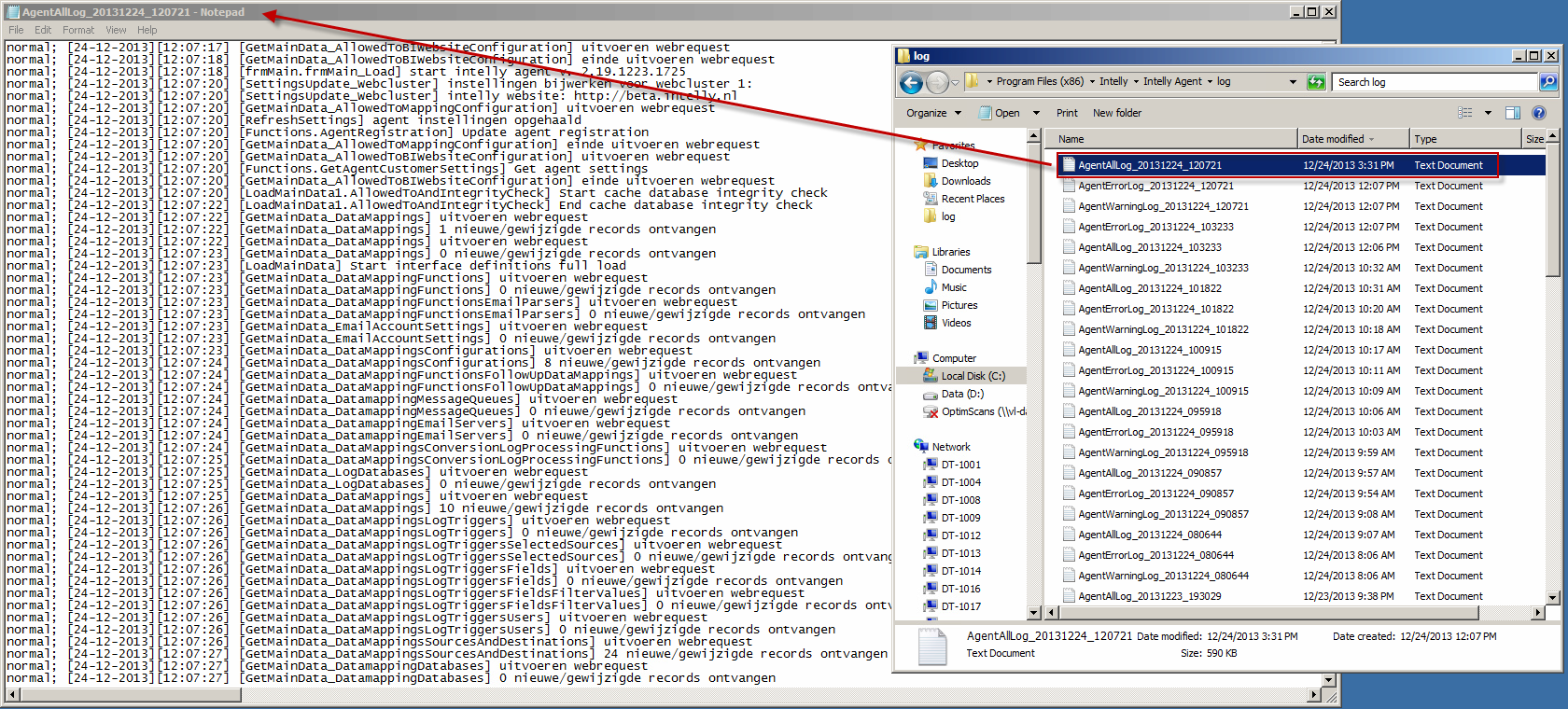The height and width of the screenshot is (709, 1568).
Task: Expand the Open button dropdown arrow
Action: [1036, 113]
